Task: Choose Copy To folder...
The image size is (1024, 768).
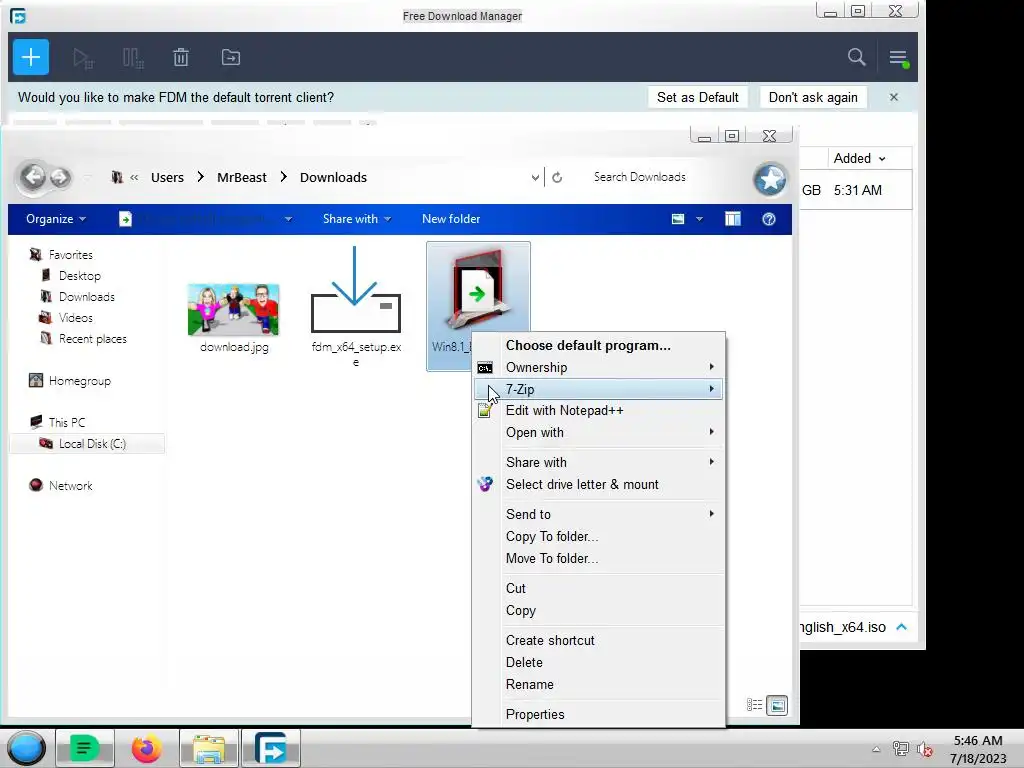Action: 598,537
